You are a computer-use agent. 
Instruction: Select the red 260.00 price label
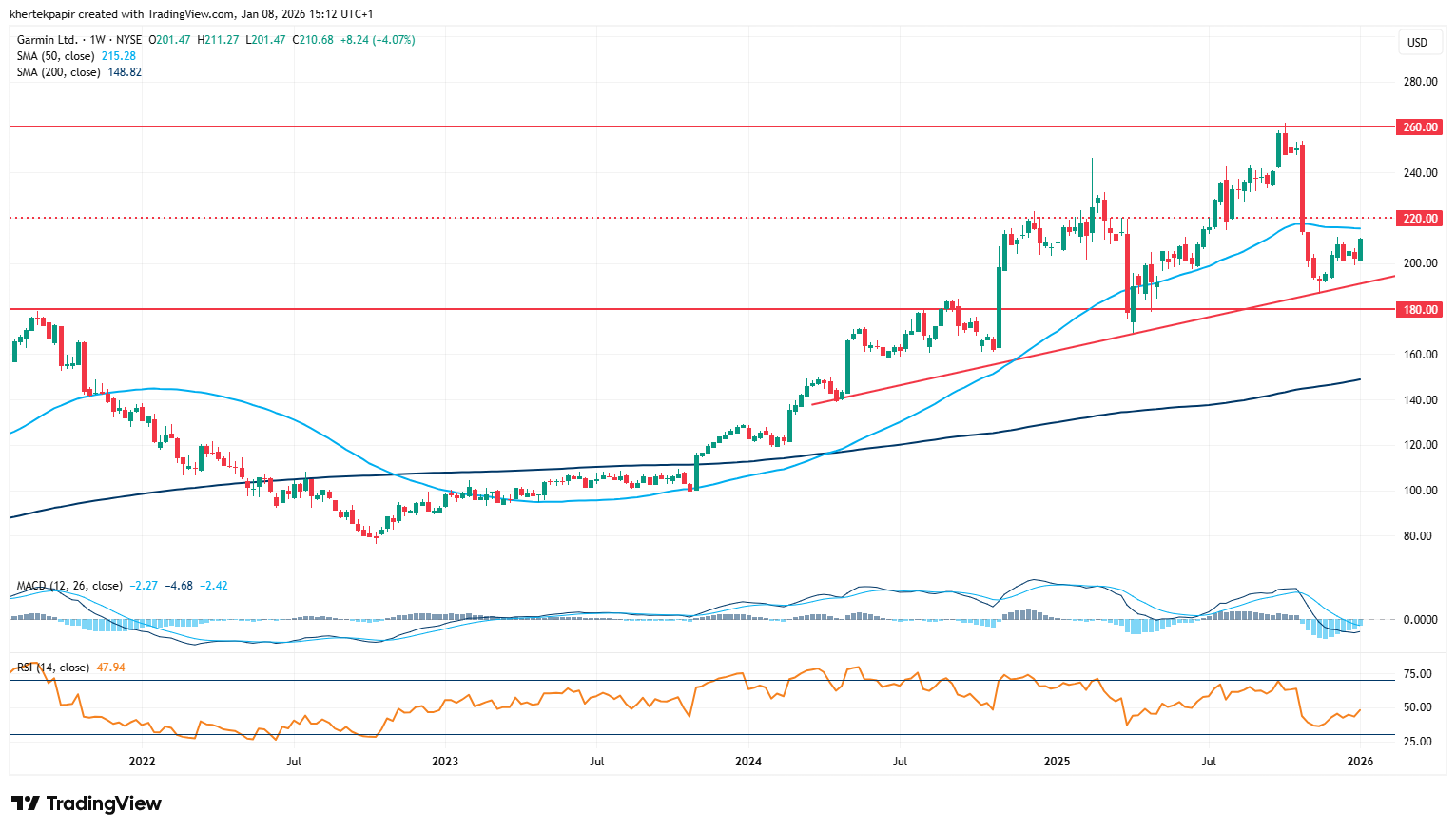click(x=1421, y=127)
